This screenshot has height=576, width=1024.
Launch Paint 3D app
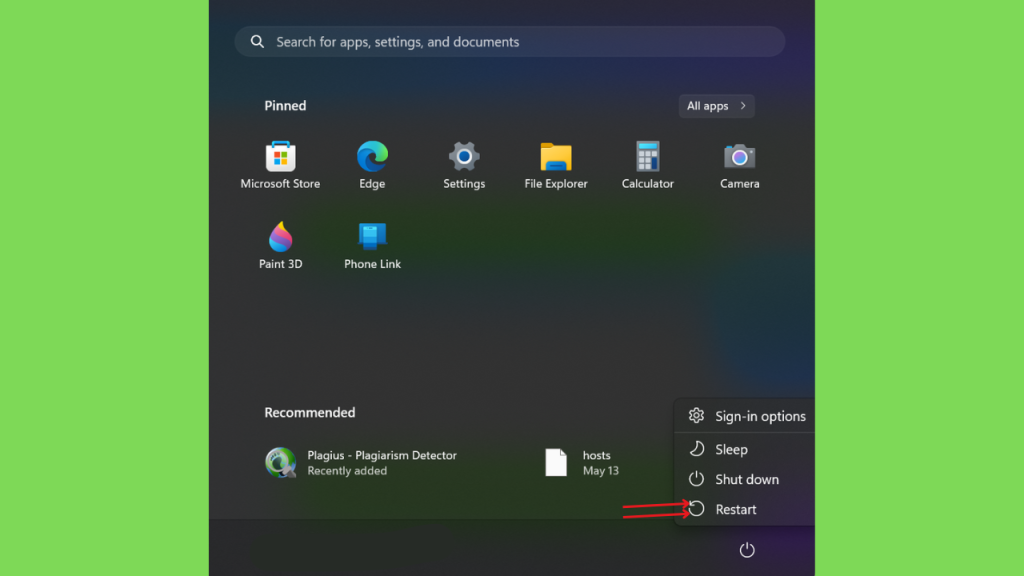pyautogui.click(x=281, y=245)
